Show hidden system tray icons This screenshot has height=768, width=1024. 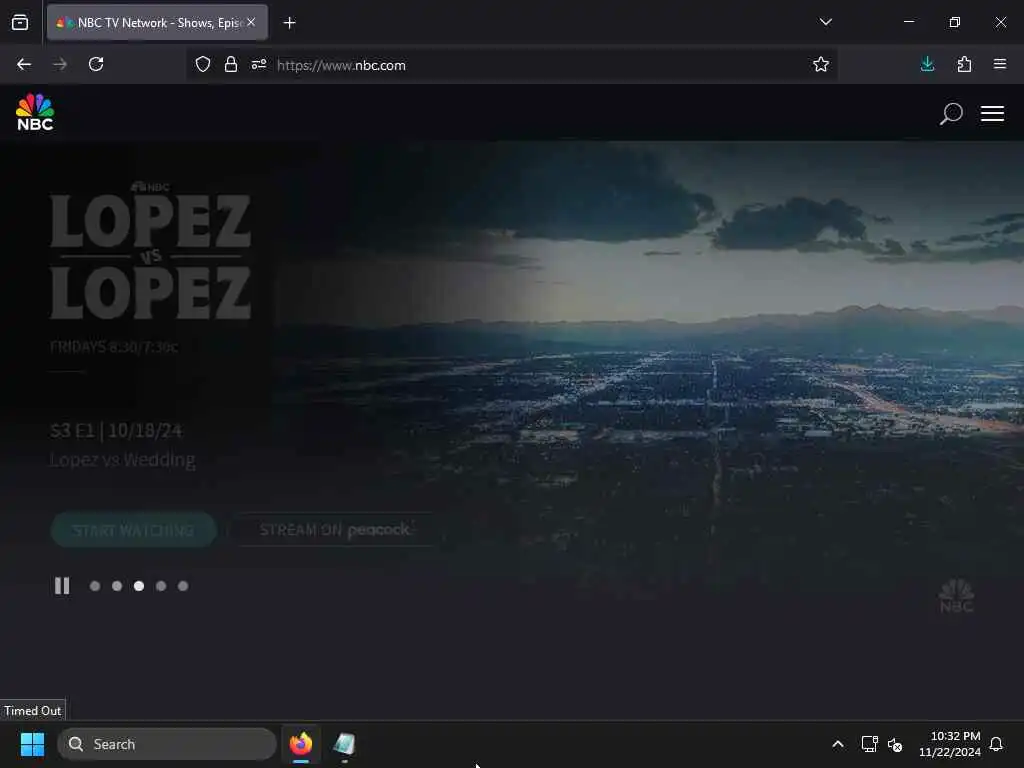click(838, 744)
